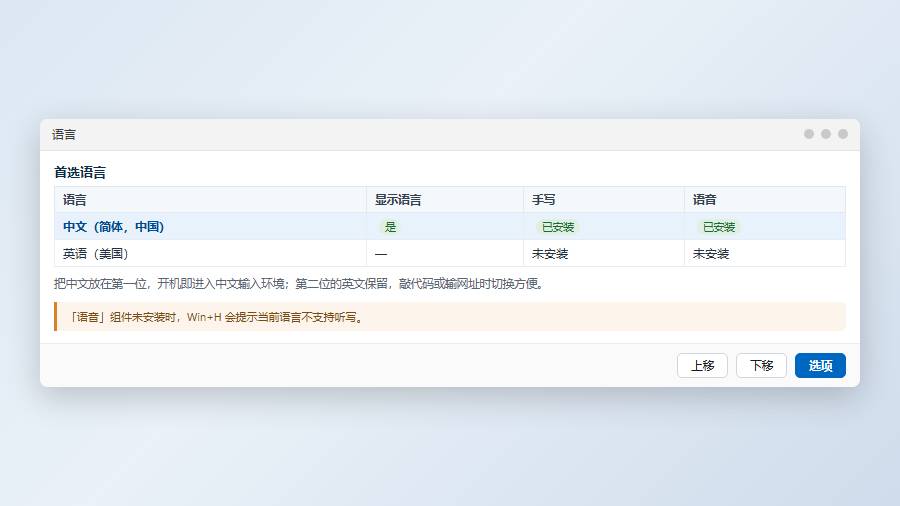Click the description text about 中文放在第一位

[300, 284]
